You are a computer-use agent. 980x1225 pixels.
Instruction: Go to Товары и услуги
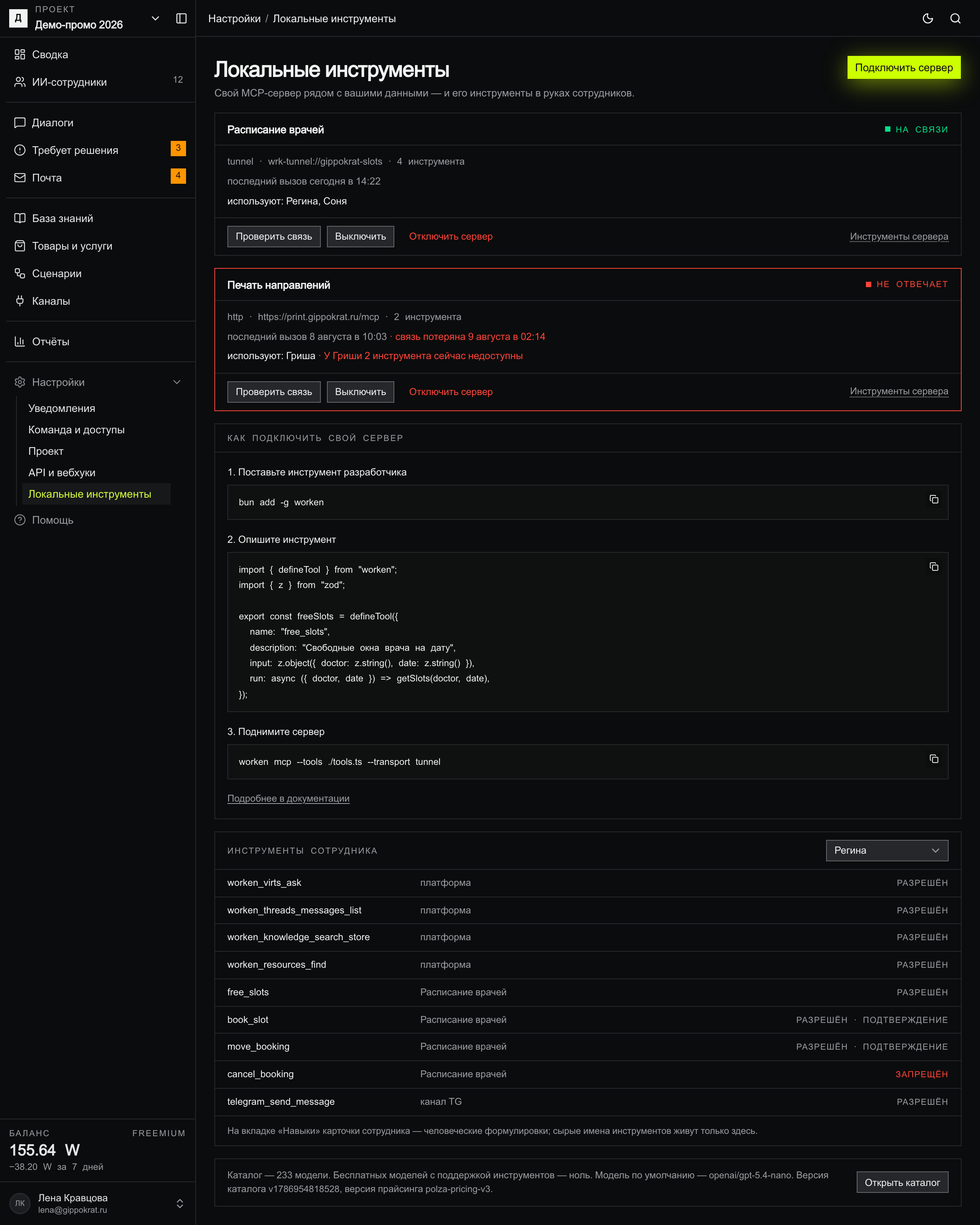tap(98, 246)
